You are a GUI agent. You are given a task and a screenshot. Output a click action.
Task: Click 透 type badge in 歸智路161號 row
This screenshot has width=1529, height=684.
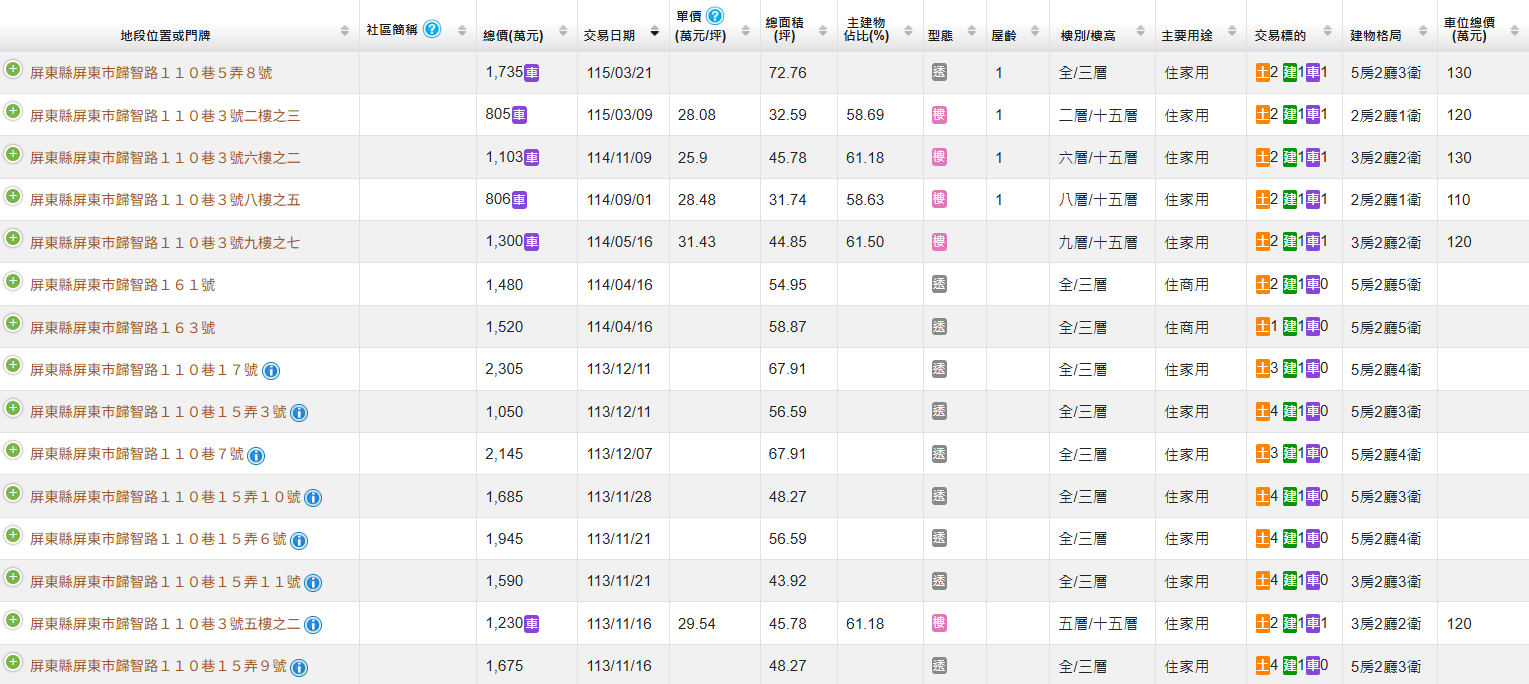[x=939, y=284]
